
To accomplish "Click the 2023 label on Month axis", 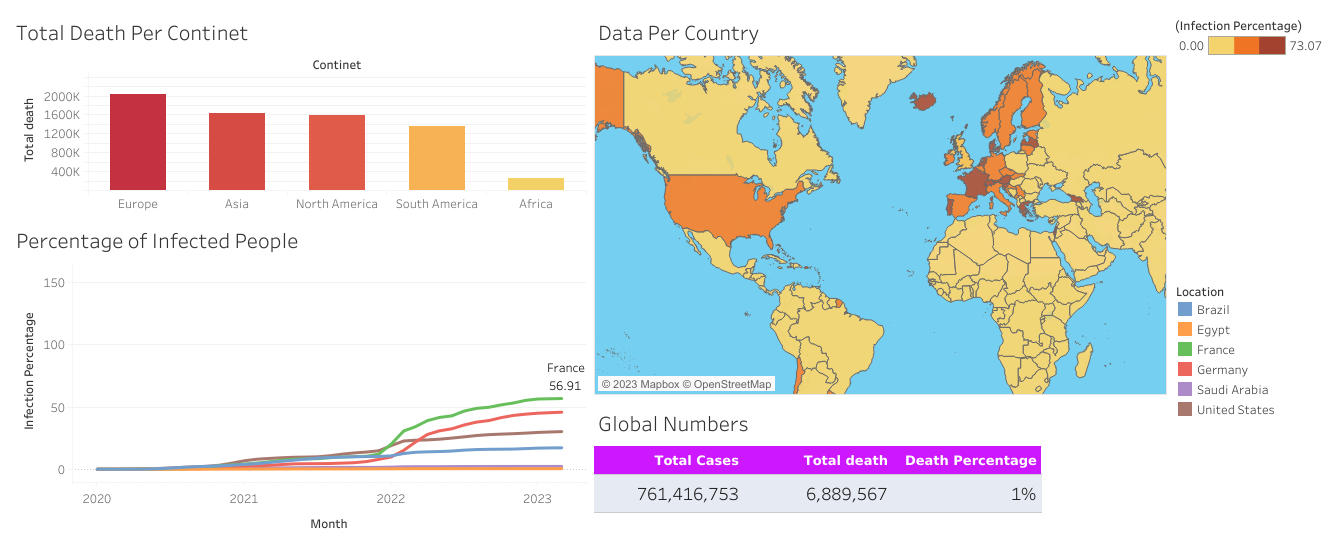I will tap(537, 498).
